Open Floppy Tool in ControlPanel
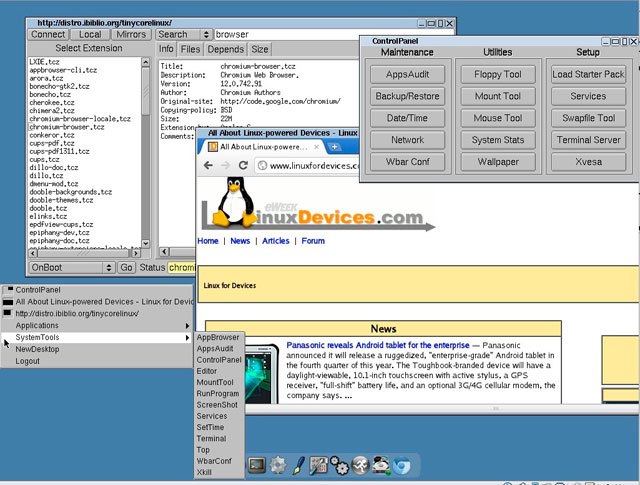640x485 pixels. click(x=498, y=74)
